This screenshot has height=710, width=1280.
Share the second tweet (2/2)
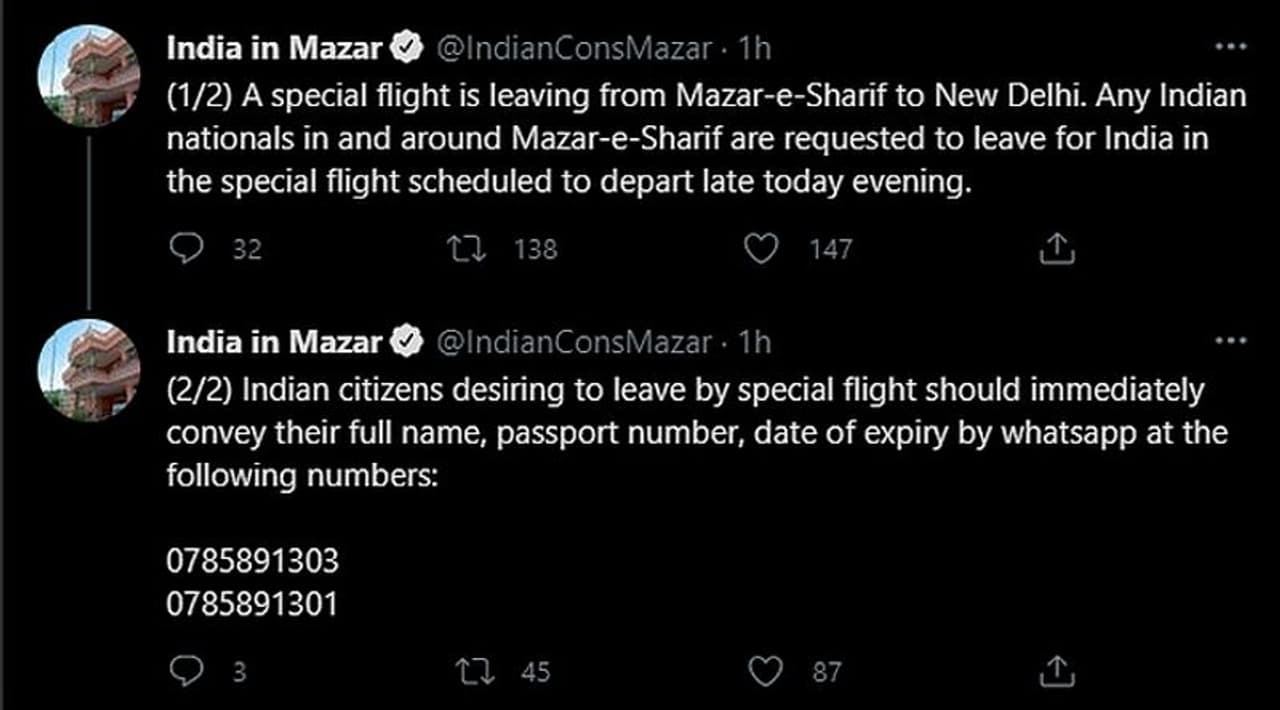tap(1056, 671)
